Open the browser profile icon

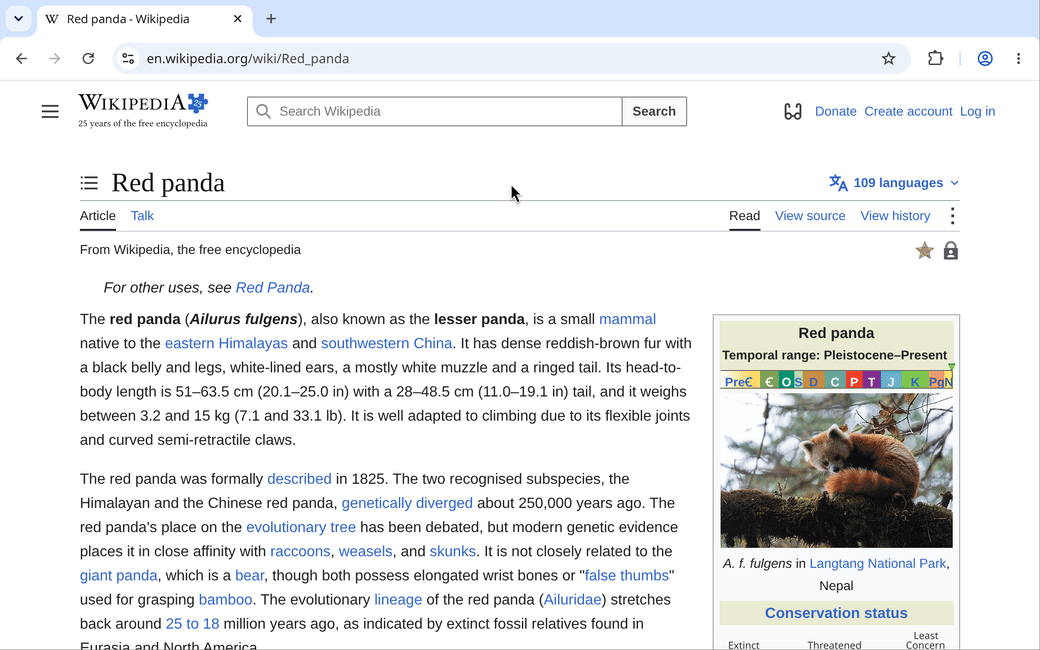[x=985, y=58]
